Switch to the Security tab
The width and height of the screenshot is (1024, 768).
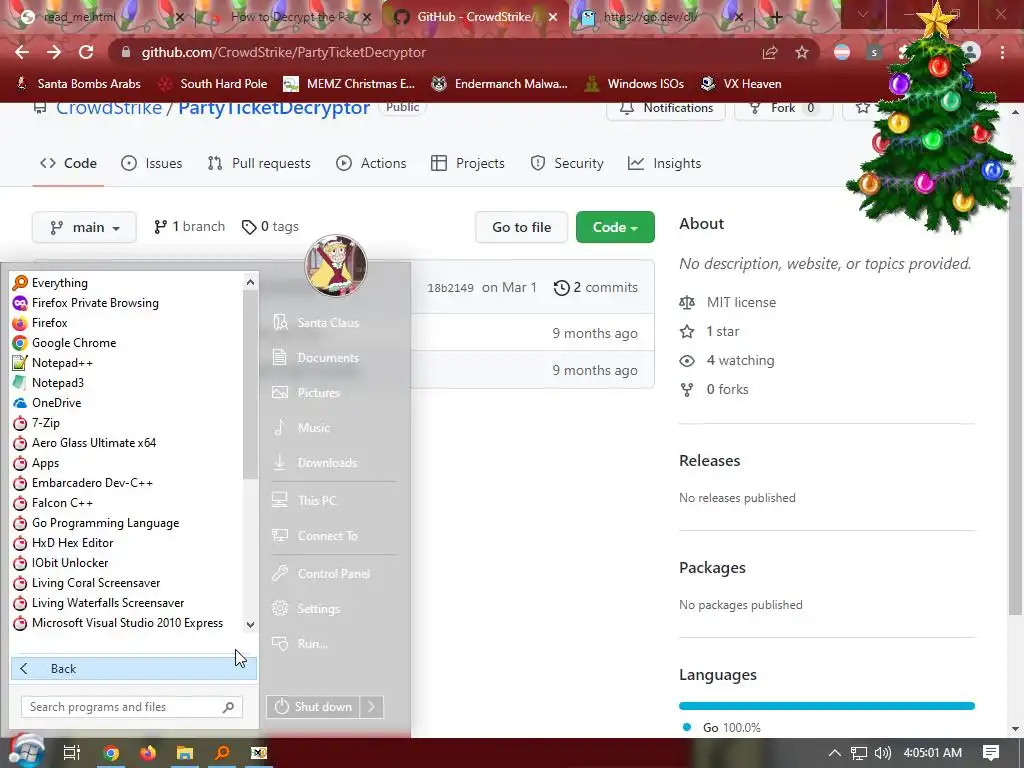point(567,163)
